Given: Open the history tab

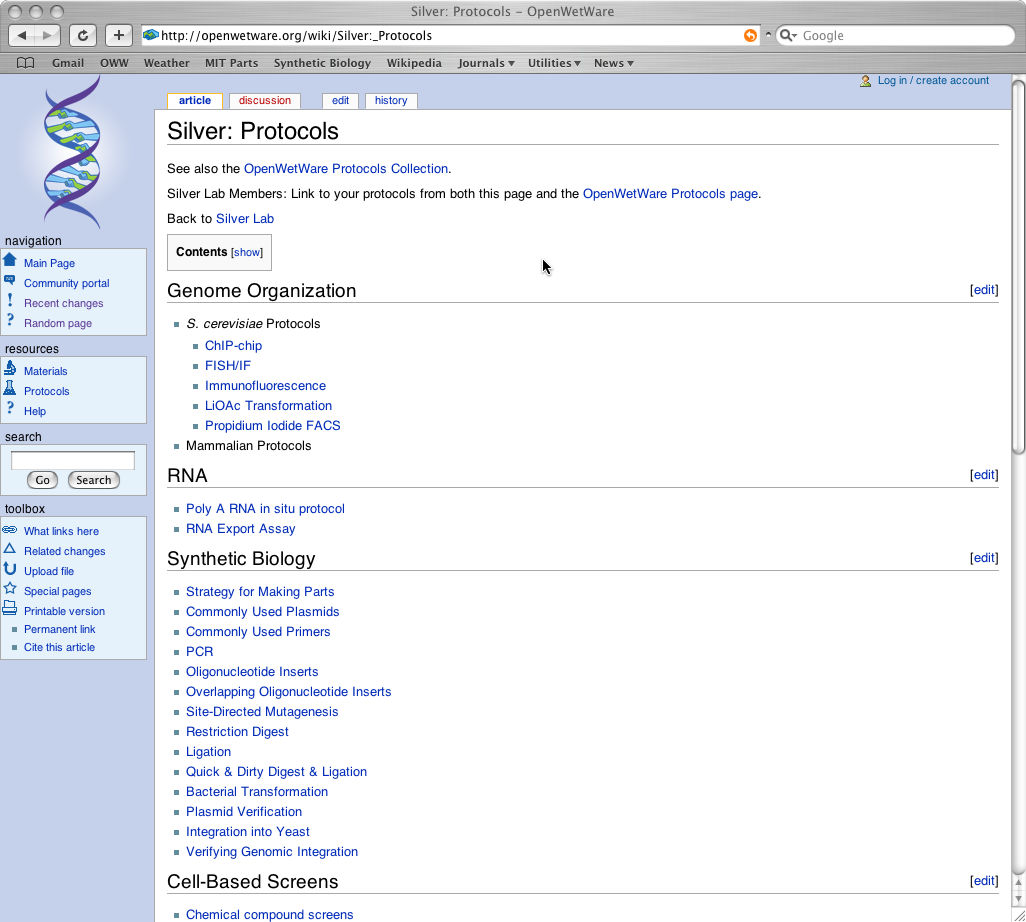Looking at the screenshot, I should pyautogui.click(x=391, y=100).
